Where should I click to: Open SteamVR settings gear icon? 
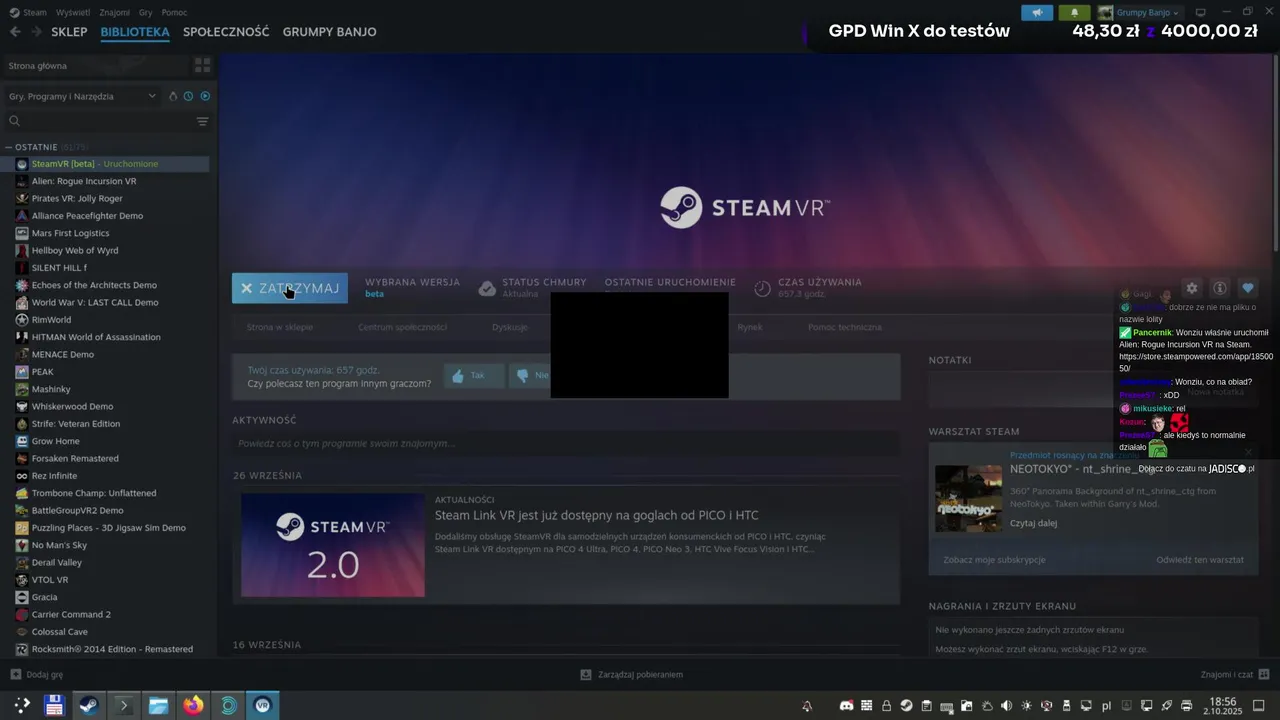click(x=1191, y=288)
